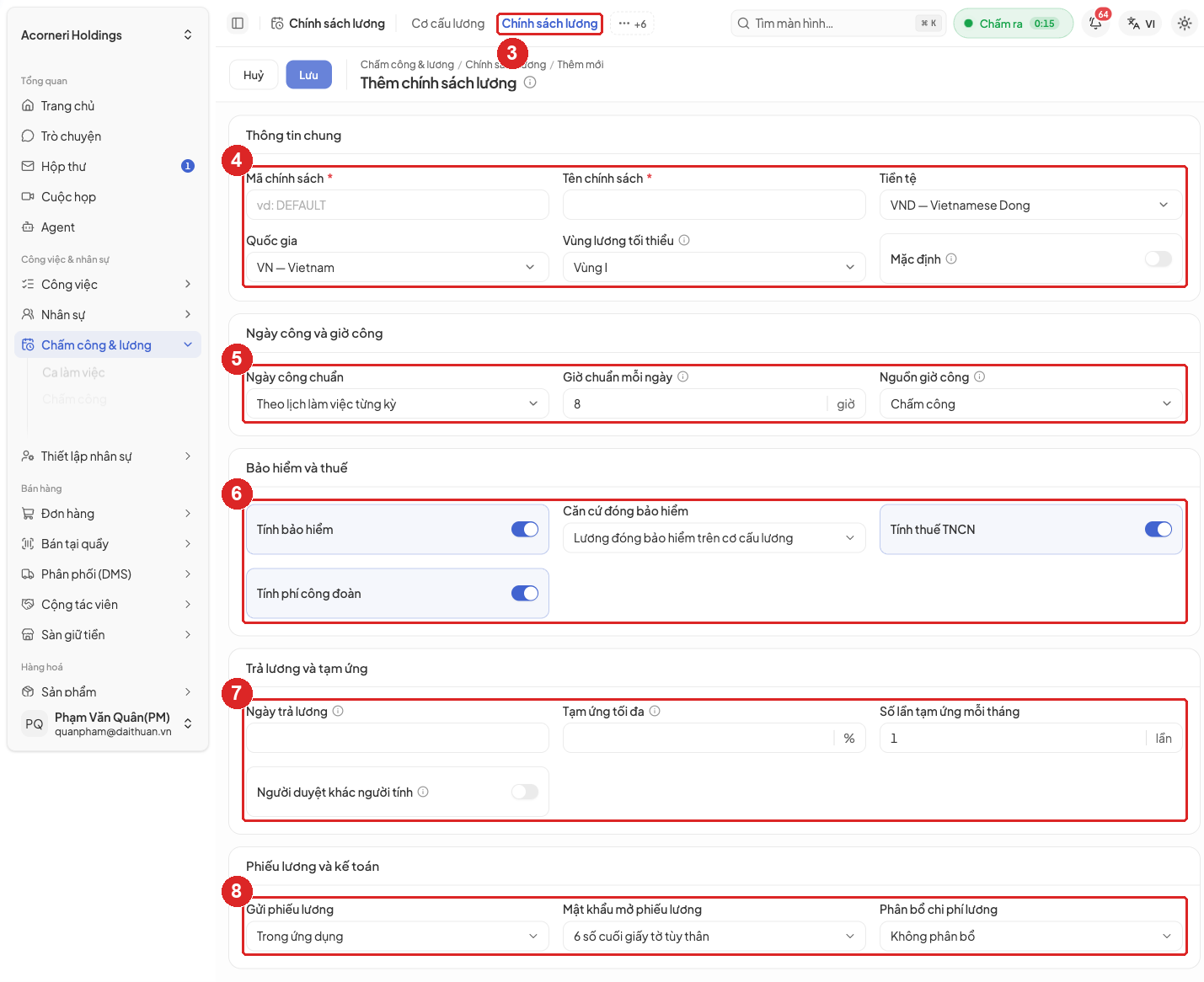Open the Gửi phiếu lương dropdown
The width and height of the screenshot is (1204, 982).
coord(397,937)
